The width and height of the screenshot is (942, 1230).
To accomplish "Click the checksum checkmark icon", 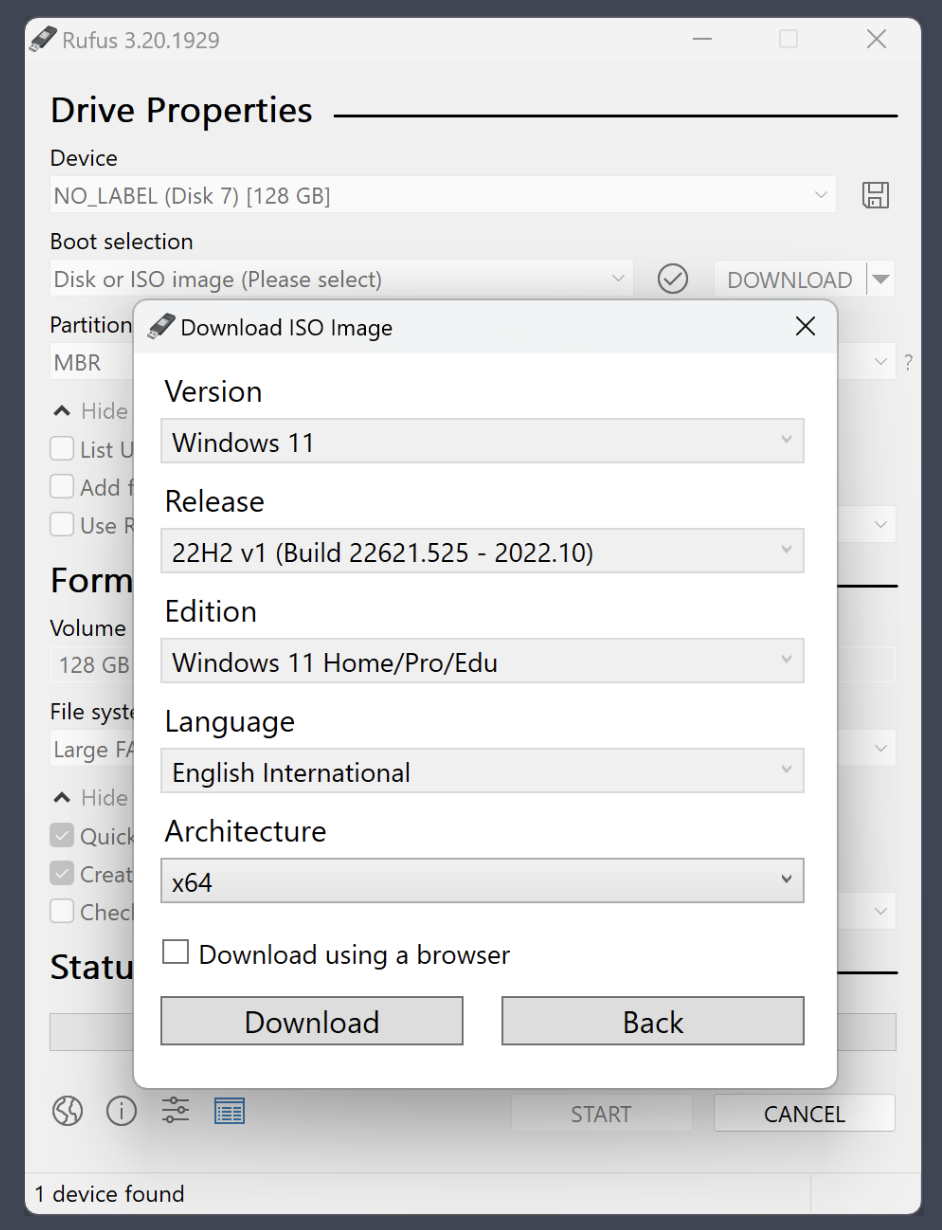I will (x=673, y=279).
